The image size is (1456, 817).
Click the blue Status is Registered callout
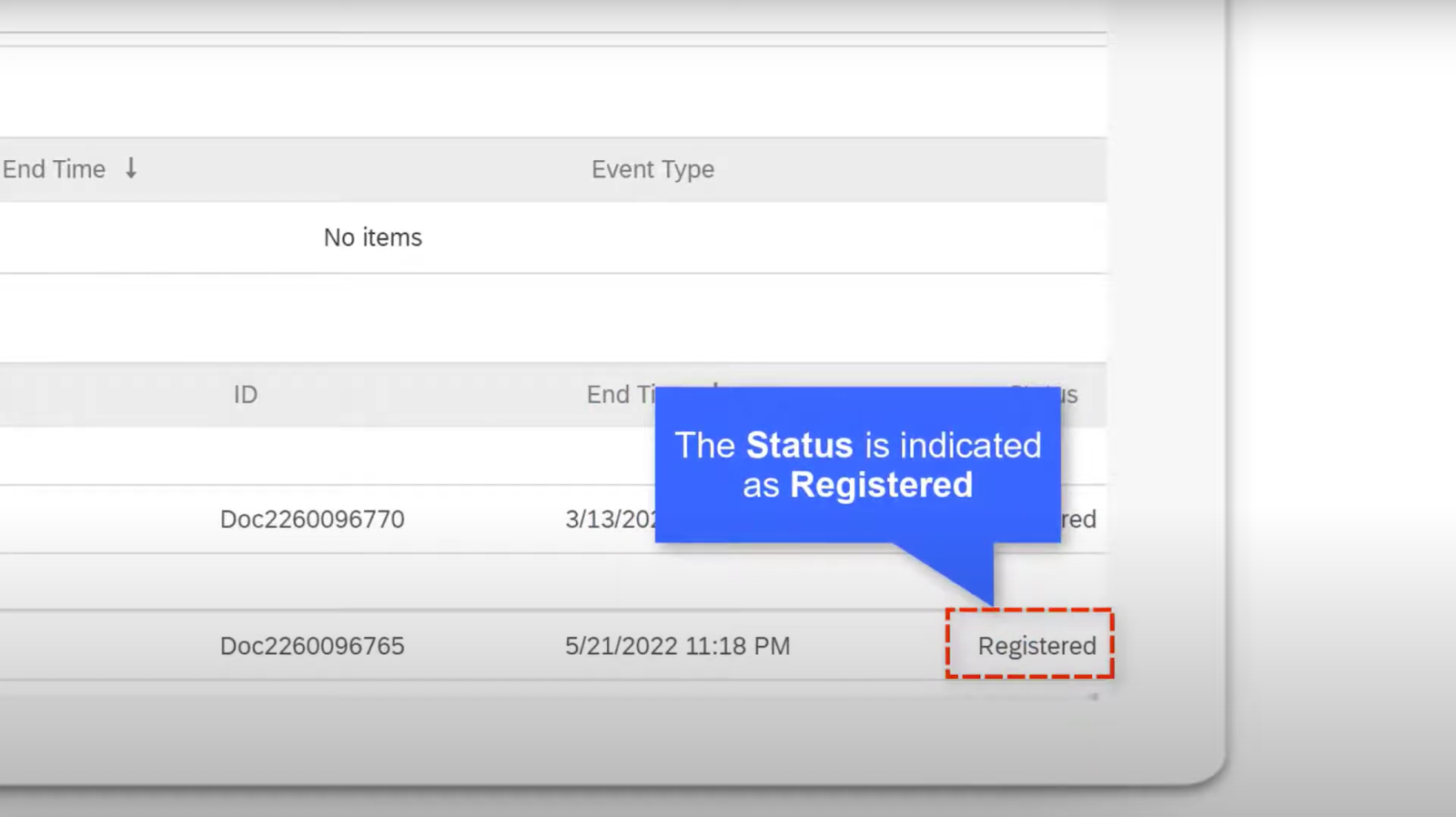coord(857,509)
